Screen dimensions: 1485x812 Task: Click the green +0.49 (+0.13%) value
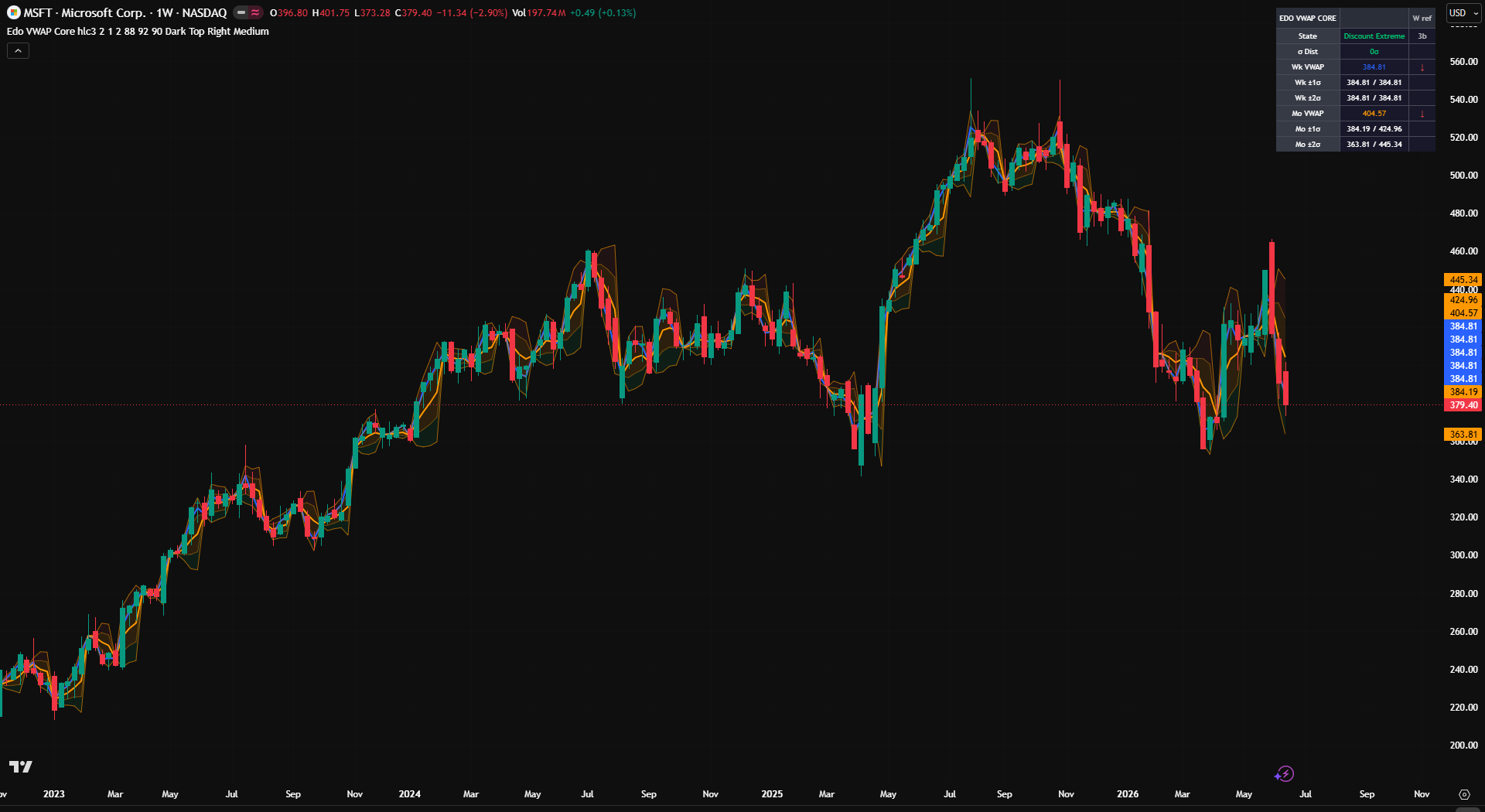click(603, 12)
